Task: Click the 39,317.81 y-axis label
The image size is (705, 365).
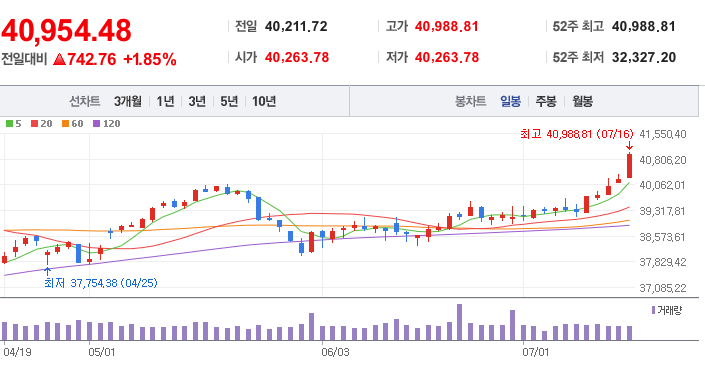Action: click(x=663, y=211)
